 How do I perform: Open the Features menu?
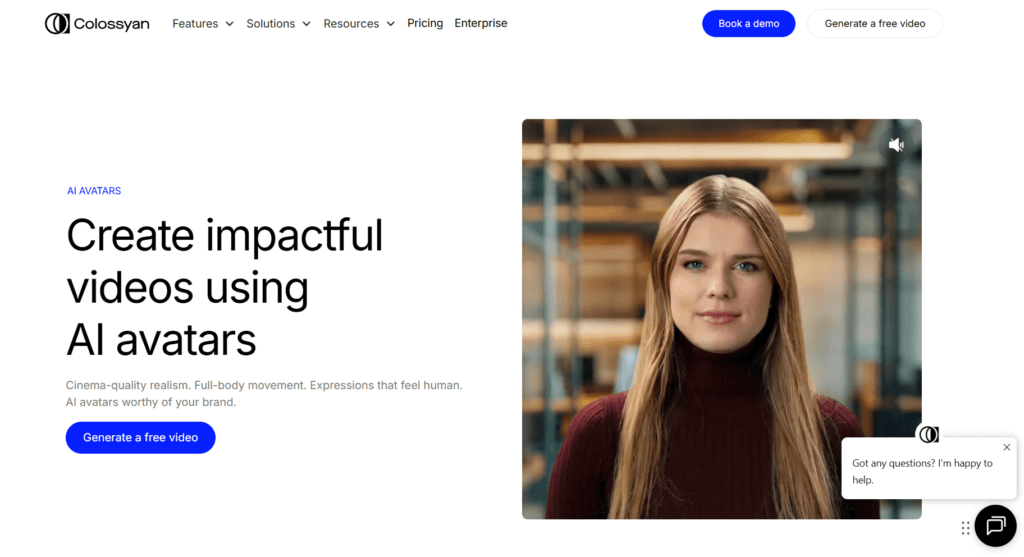[195, 24]
